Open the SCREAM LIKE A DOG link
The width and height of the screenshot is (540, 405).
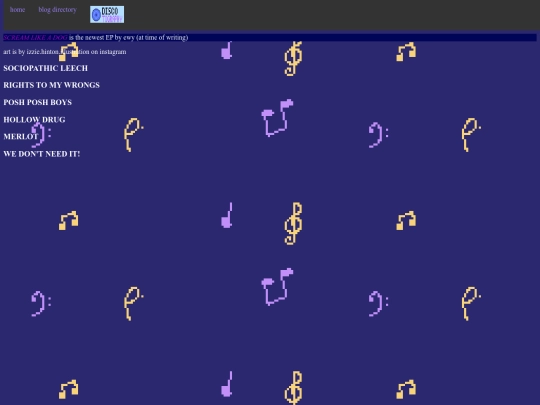click(35, 38)
